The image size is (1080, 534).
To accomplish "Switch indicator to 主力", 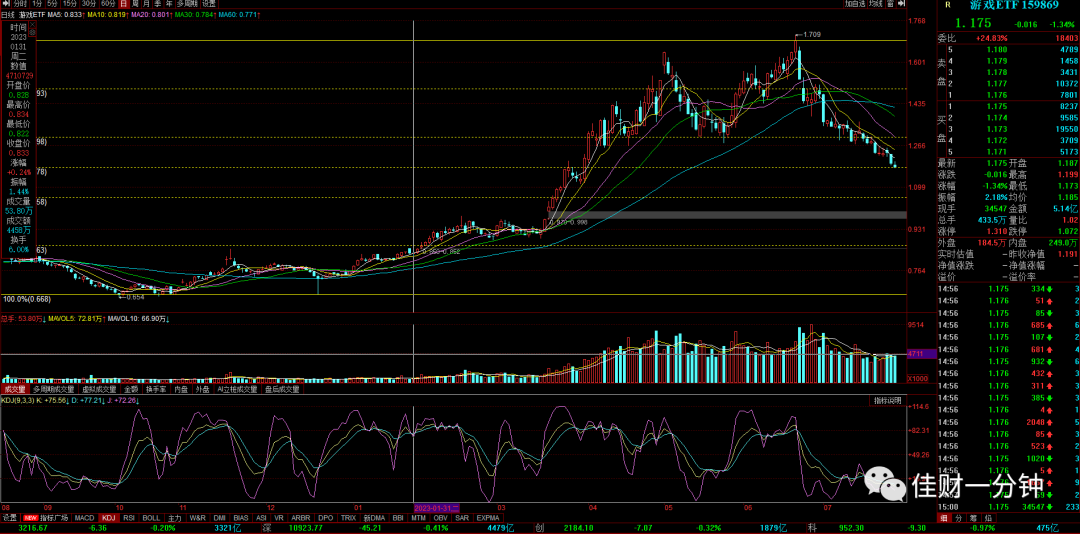I will (x=175, y=517).
